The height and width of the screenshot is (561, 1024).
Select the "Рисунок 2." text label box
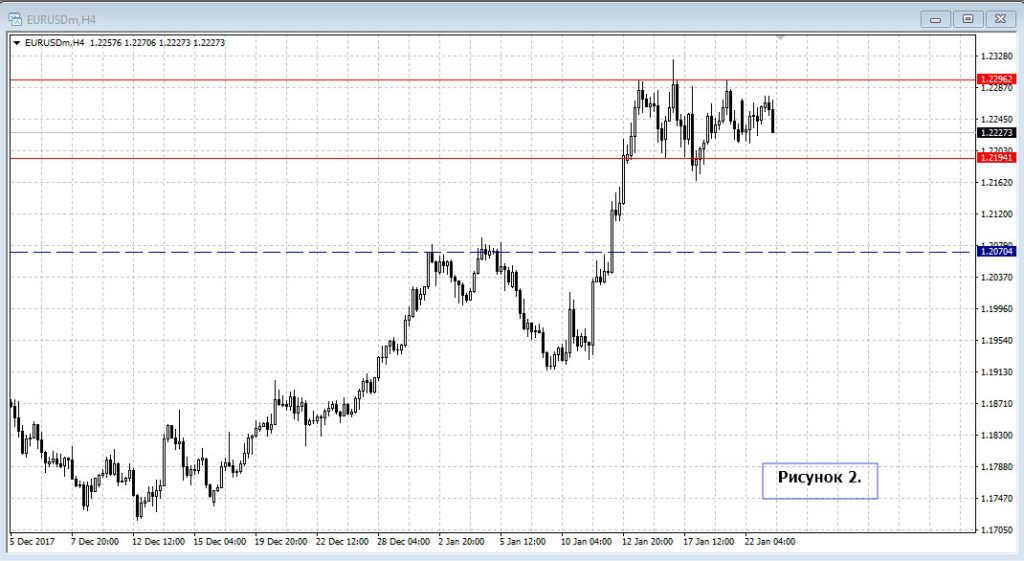(819, 479)
